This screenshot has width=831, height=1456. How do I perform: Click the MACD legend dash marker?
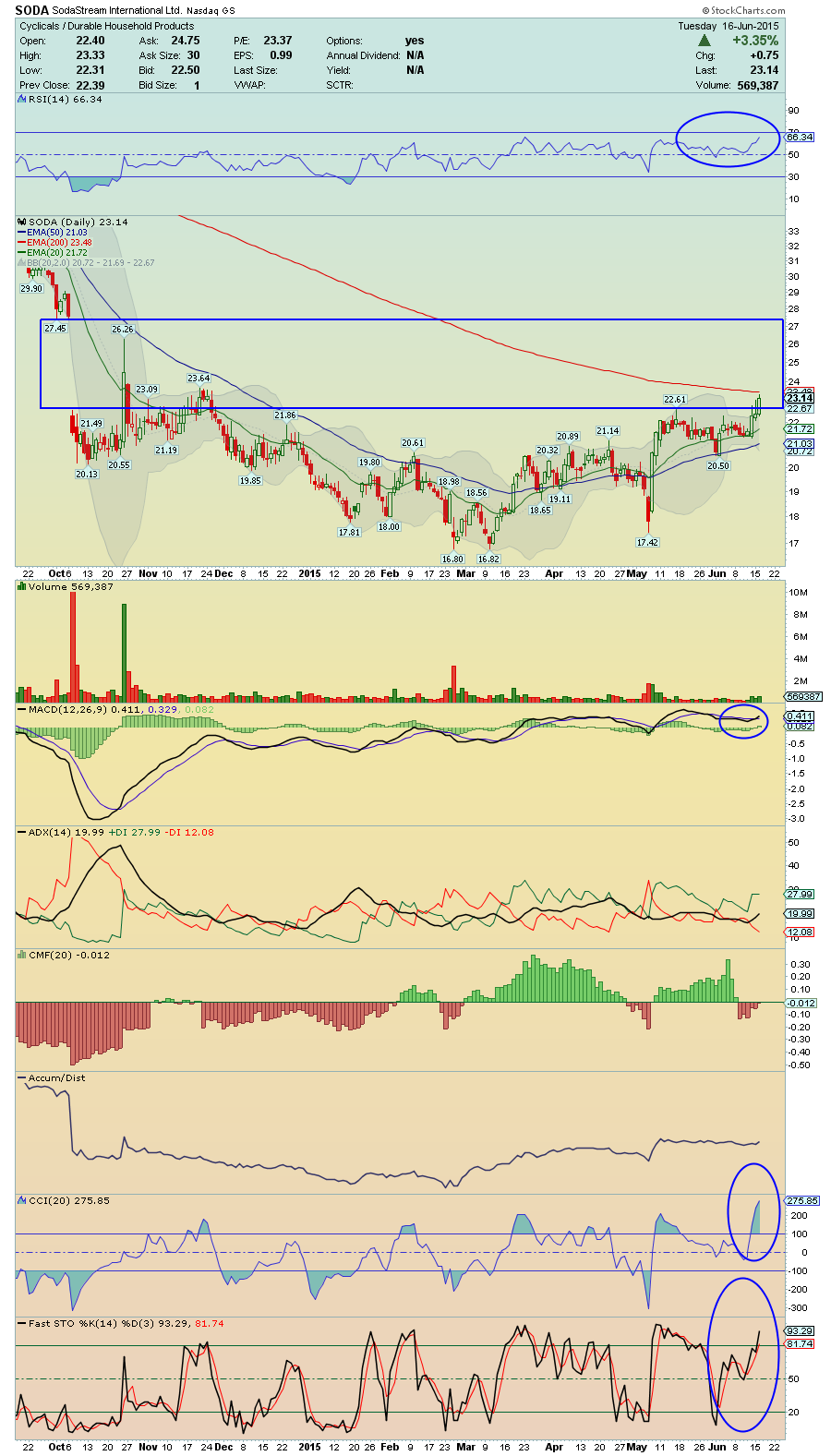point(22,709)
